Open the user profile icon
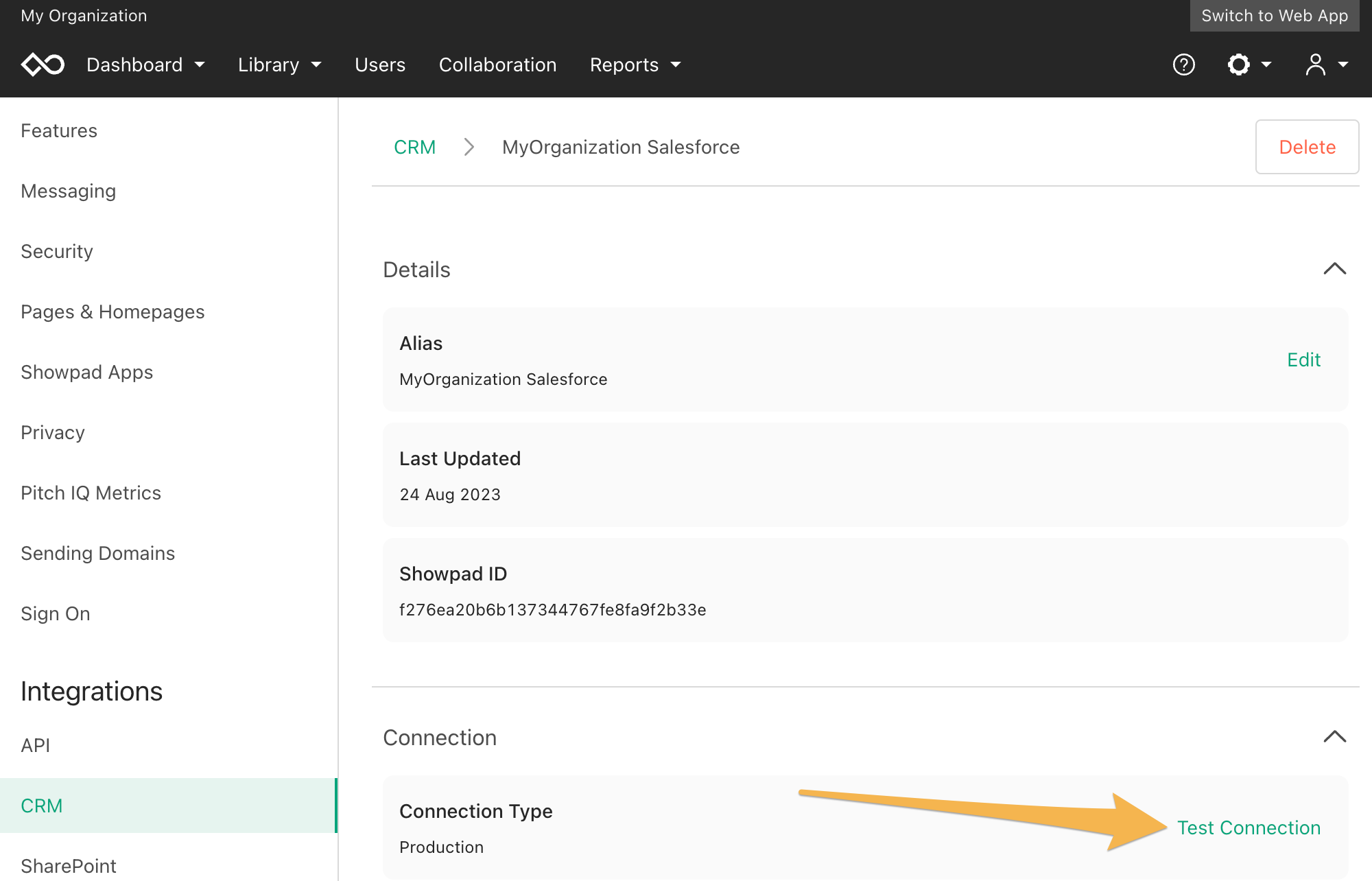Viewport: 1372px width, 881px height. point(1315,64)
